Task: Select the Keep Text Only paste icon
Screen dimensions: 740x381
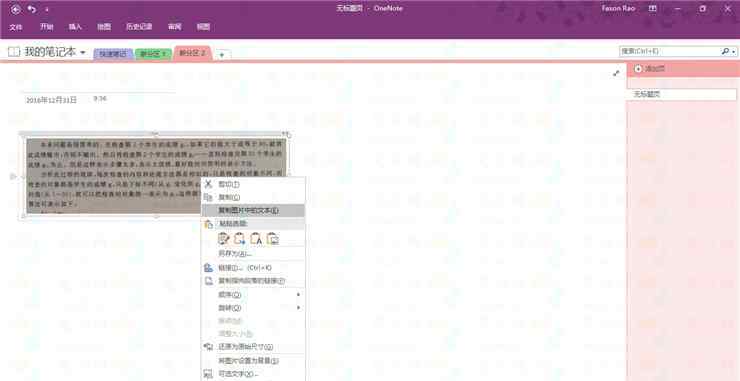Action: tap(256, 239)
